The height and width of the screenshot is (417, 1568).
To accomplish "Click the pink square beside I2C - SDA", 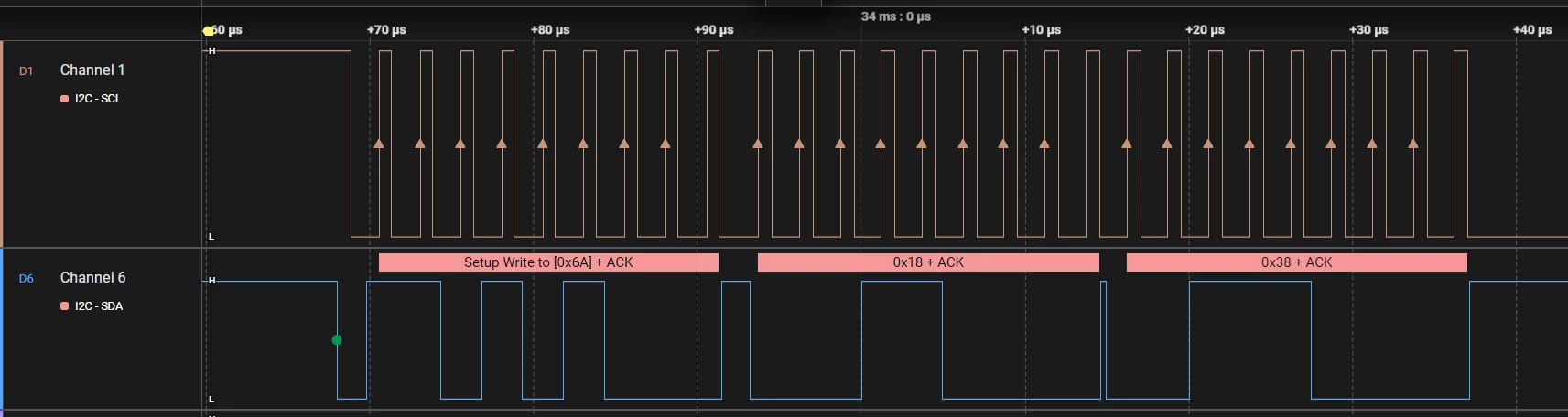I will coord(64,306).
